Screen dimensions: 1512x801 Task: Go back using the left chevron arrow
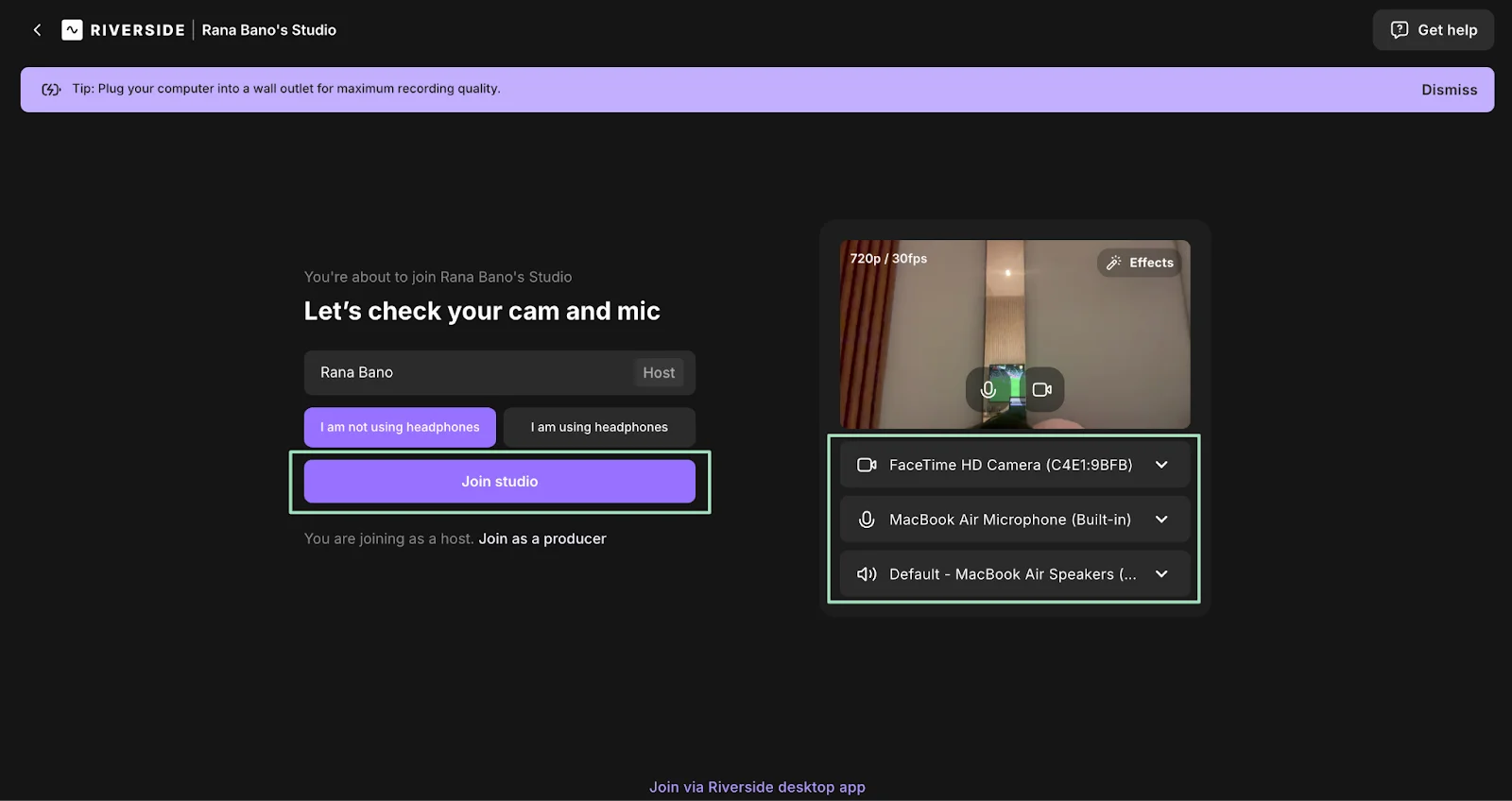pos(37,30)
